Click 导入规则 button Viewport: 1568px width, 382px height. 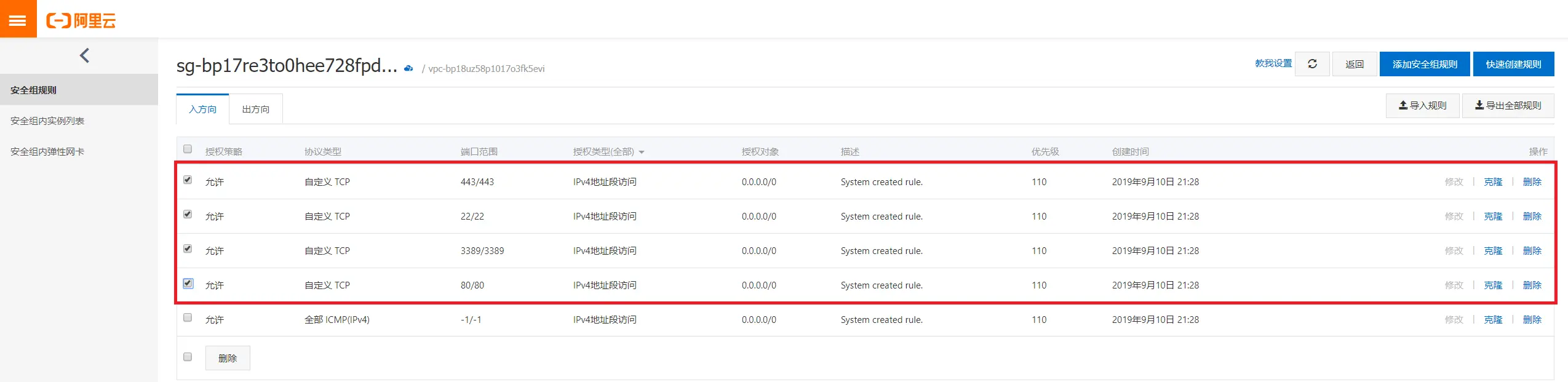pos(1422,105)
